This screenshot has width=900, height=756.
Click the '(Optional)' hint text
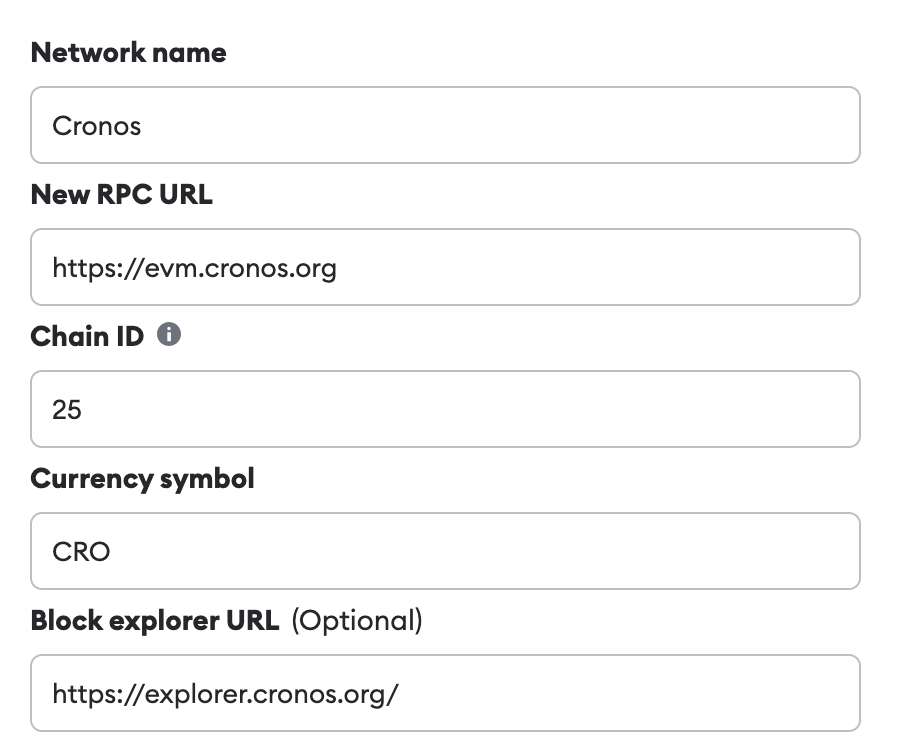[x=357, y=620]
